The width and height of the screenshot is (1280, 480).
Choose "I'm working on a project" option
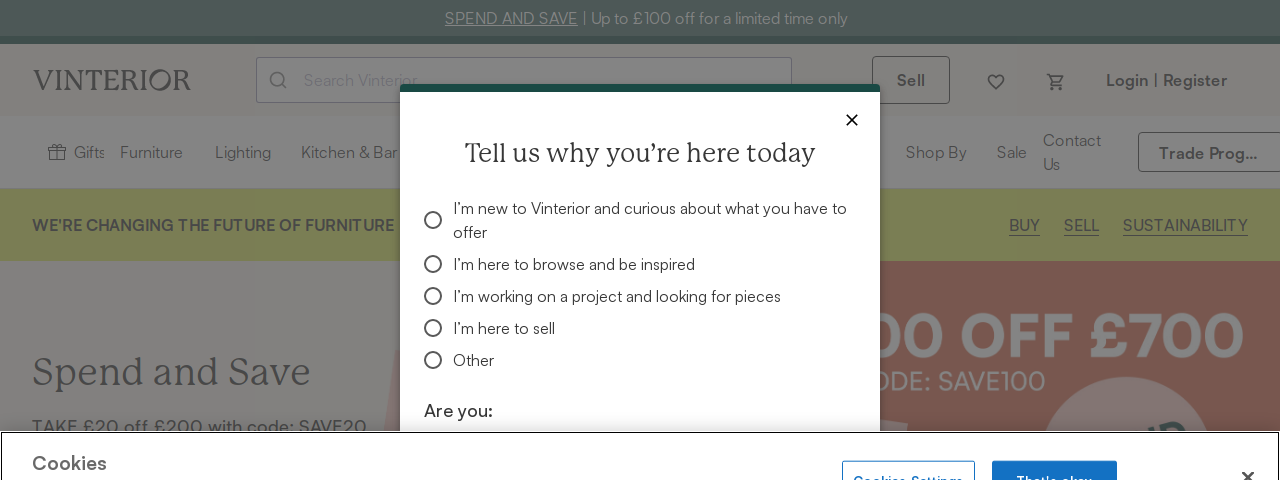(x=433, y=296)
